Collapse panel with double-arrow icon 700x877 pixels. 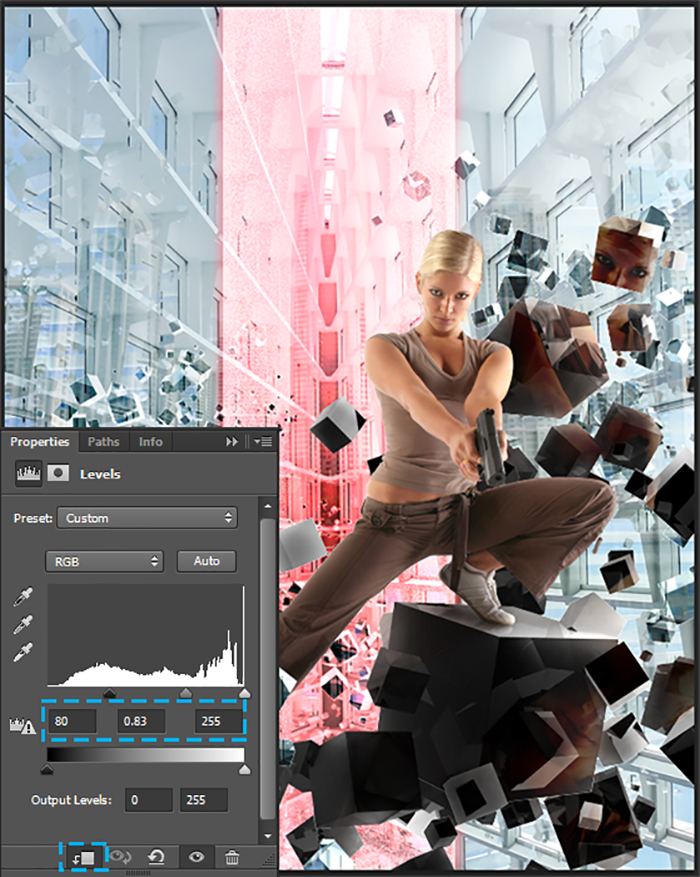pos(231,442)
